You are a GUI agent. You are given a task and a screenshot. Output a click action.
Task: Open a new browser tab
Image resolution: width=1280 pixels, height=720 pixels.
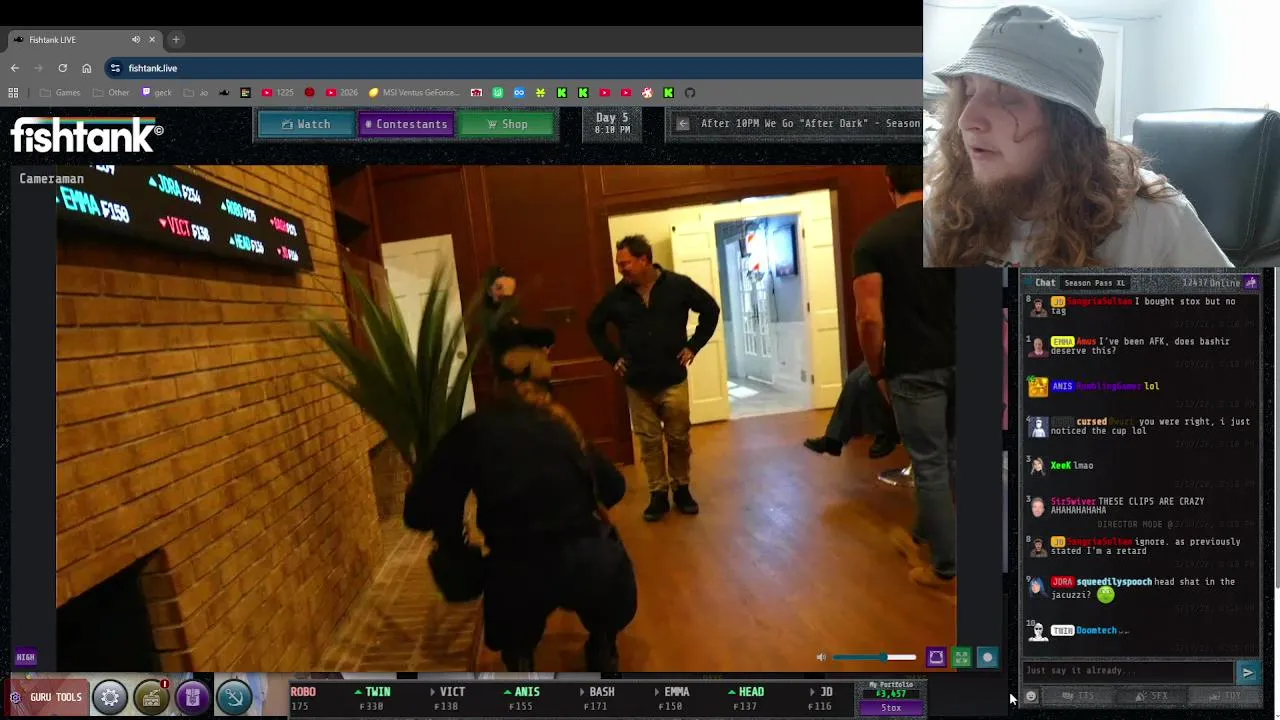(x=176, y=40)
